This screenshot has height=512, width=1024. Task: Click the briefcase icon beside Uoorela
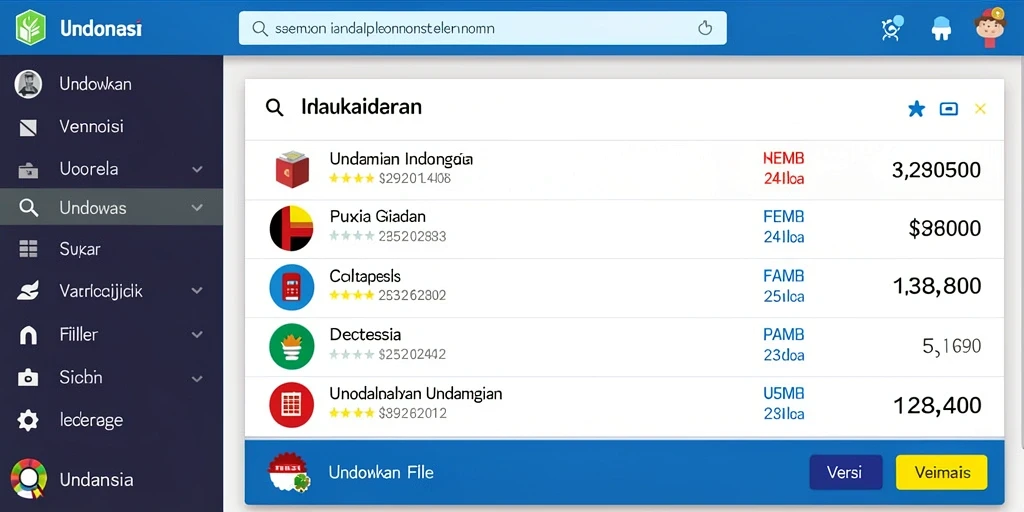[28, 170]
